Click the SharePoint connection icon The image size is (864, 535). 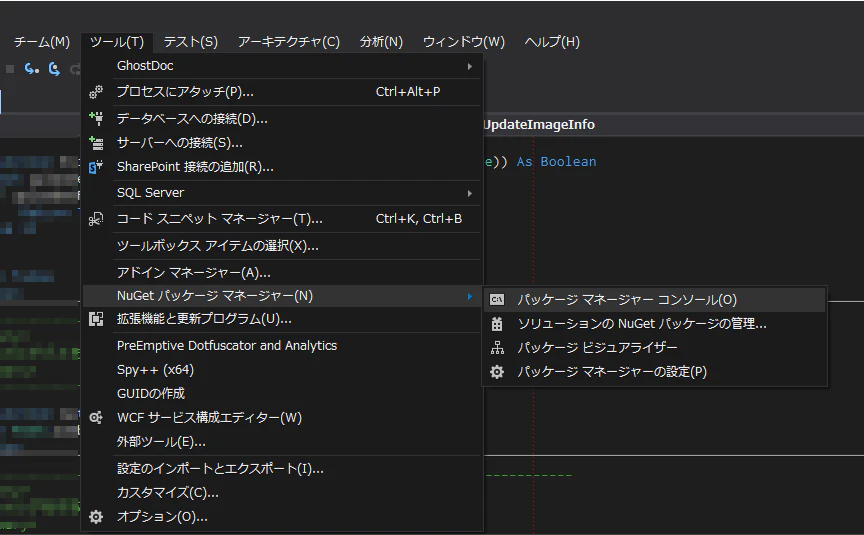tap(96, 167)
